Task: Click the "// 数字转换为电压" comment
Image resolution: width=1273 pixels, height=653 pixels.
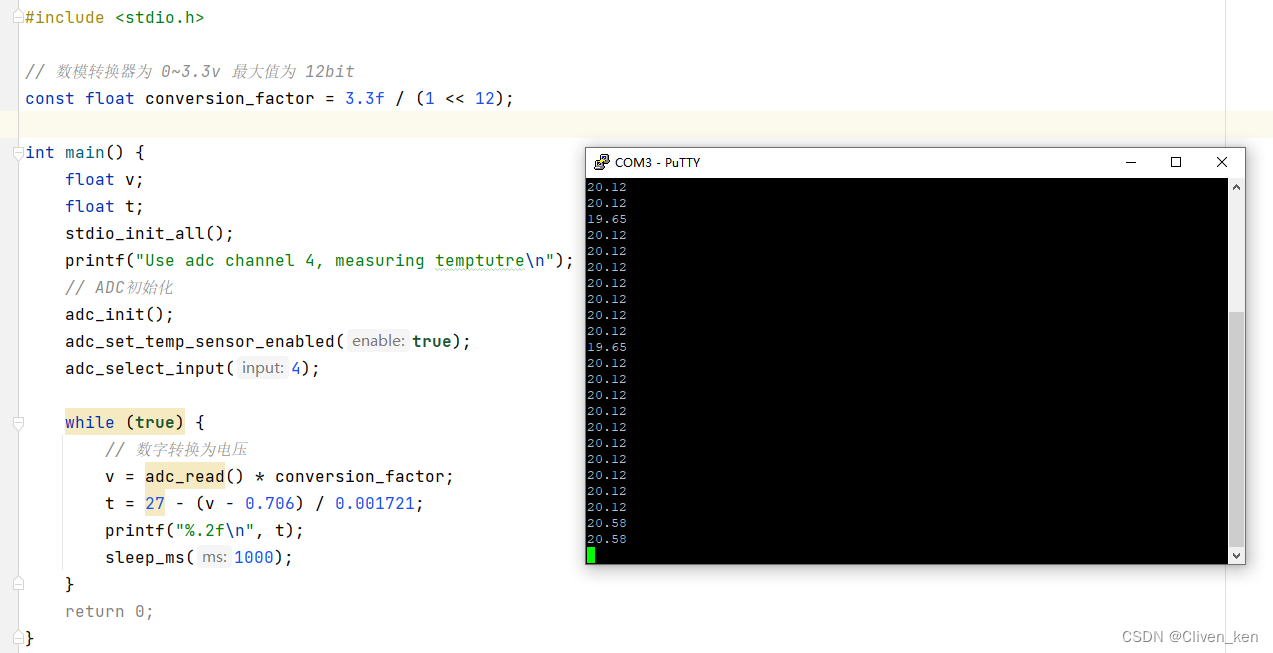Action: click(x=176, y=450)
